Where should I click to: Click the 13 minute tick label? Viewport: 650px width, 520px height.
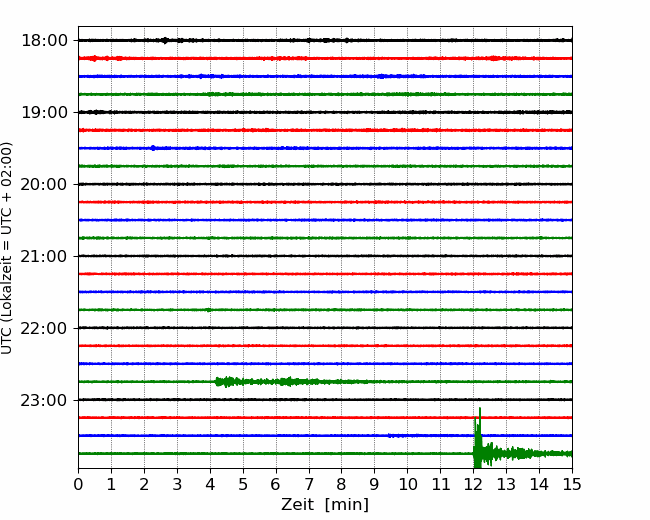coord(506,484)
